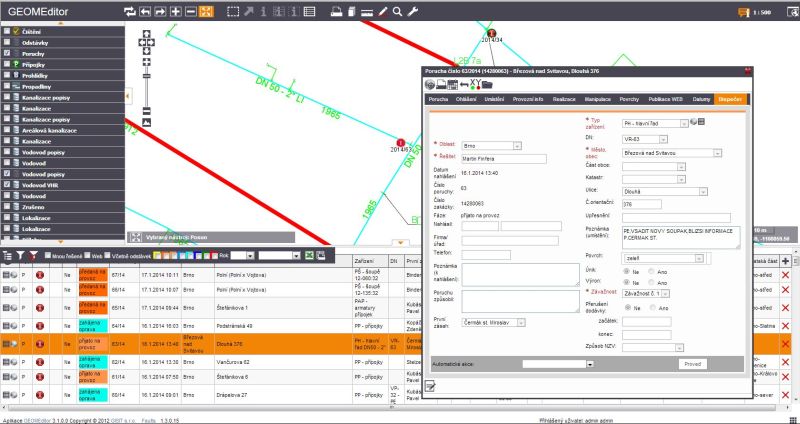Screen dimensions: 800x424
Task: Click the red clear-filter funnel icon
Action: [33, 256]
